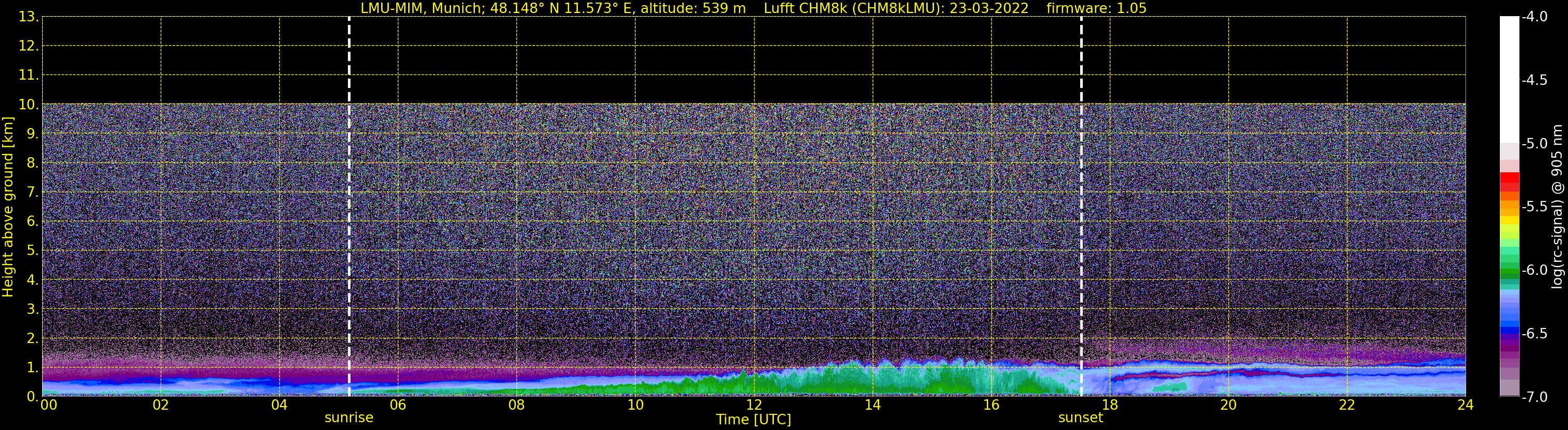Image resolution: width=1568 pixels, height=430 pixels.
Task: Click the 'Time [UTC]' axis label
Action: (x=754, y=420)
